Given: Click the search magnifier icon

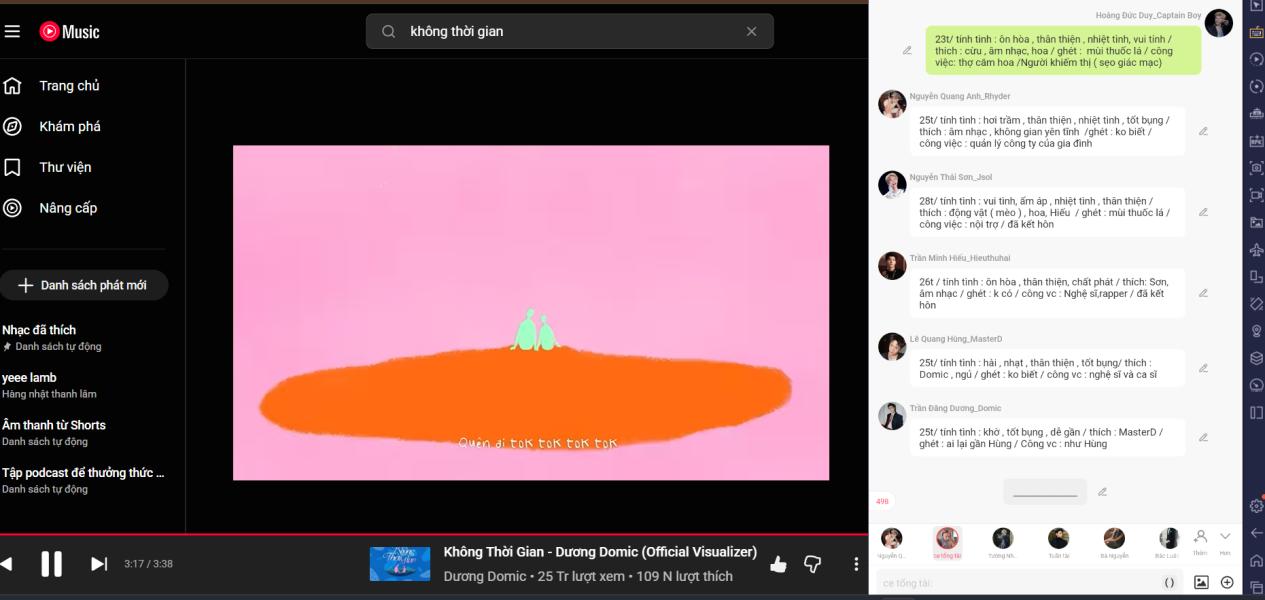Looking at the screenshot, I should pyautogui.click(x=388, y=31).
